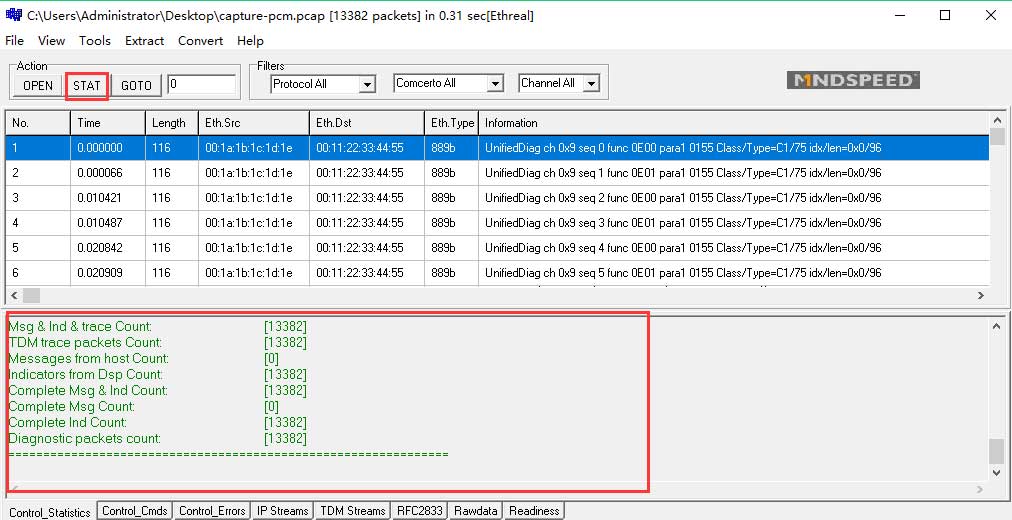The width and height of the screenshot is (1012, 520).
Task: Open the Extract menu
Action: pyautogui.click(x=145, y=41)
